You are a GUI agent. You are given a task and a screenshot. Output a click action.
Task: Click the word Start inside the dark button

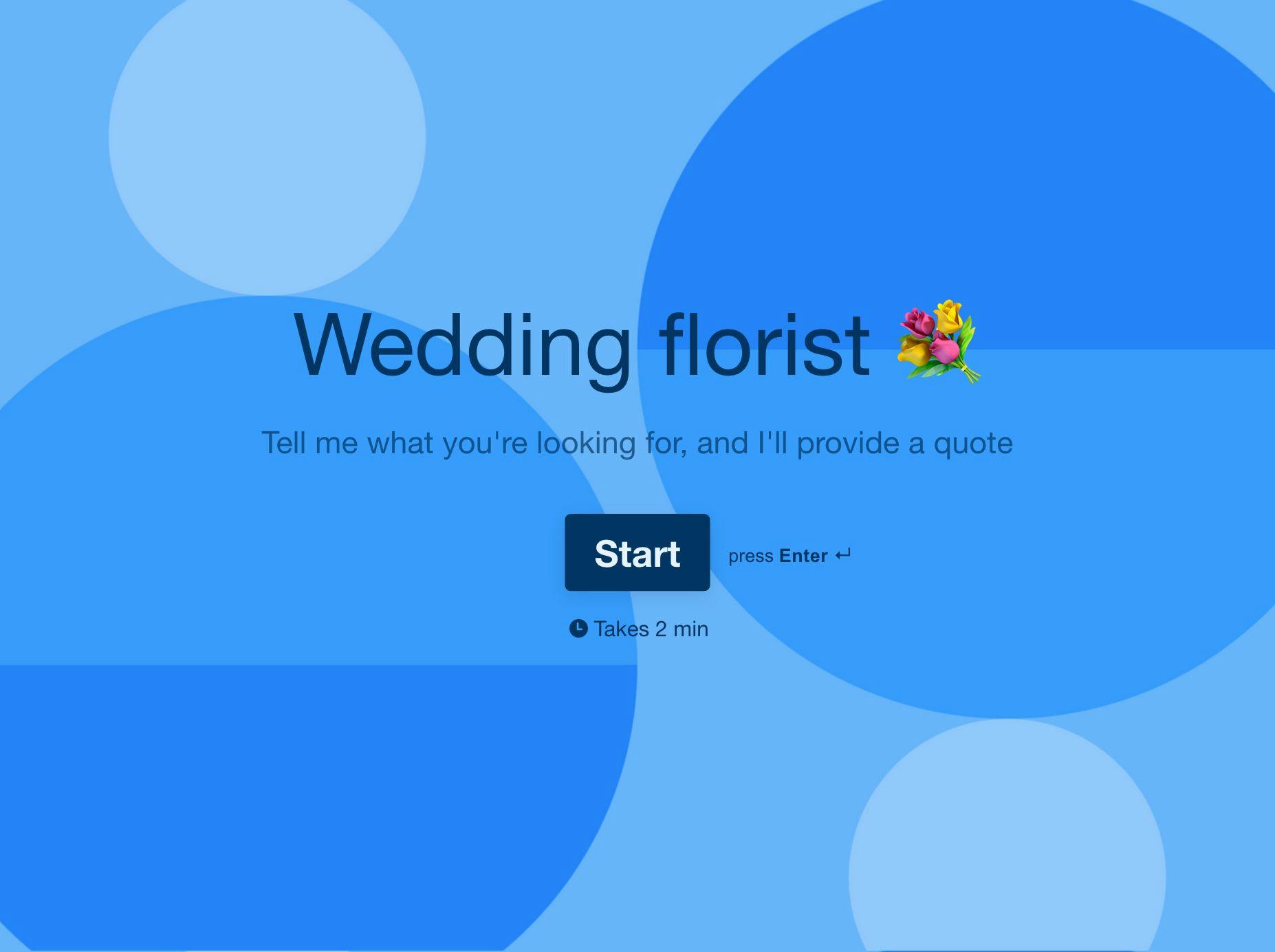coord(637,554)
